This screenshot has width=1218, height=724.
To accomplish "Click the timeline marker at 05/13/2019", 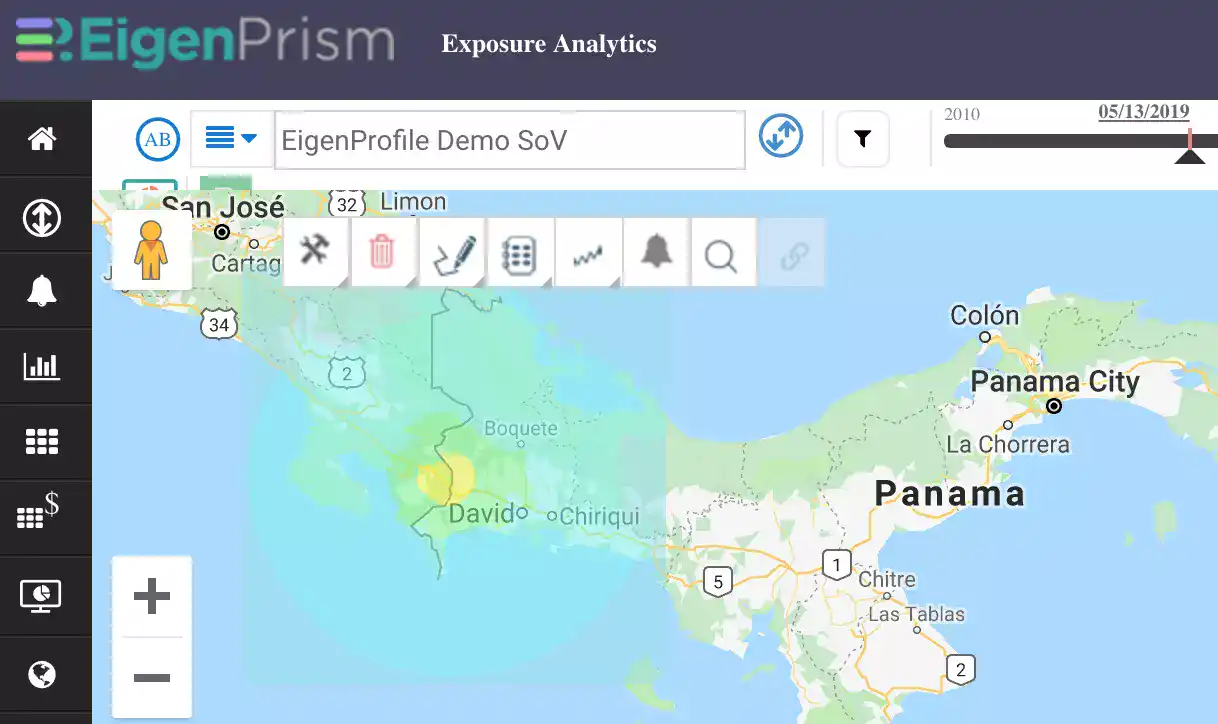I will [1190, 146].
